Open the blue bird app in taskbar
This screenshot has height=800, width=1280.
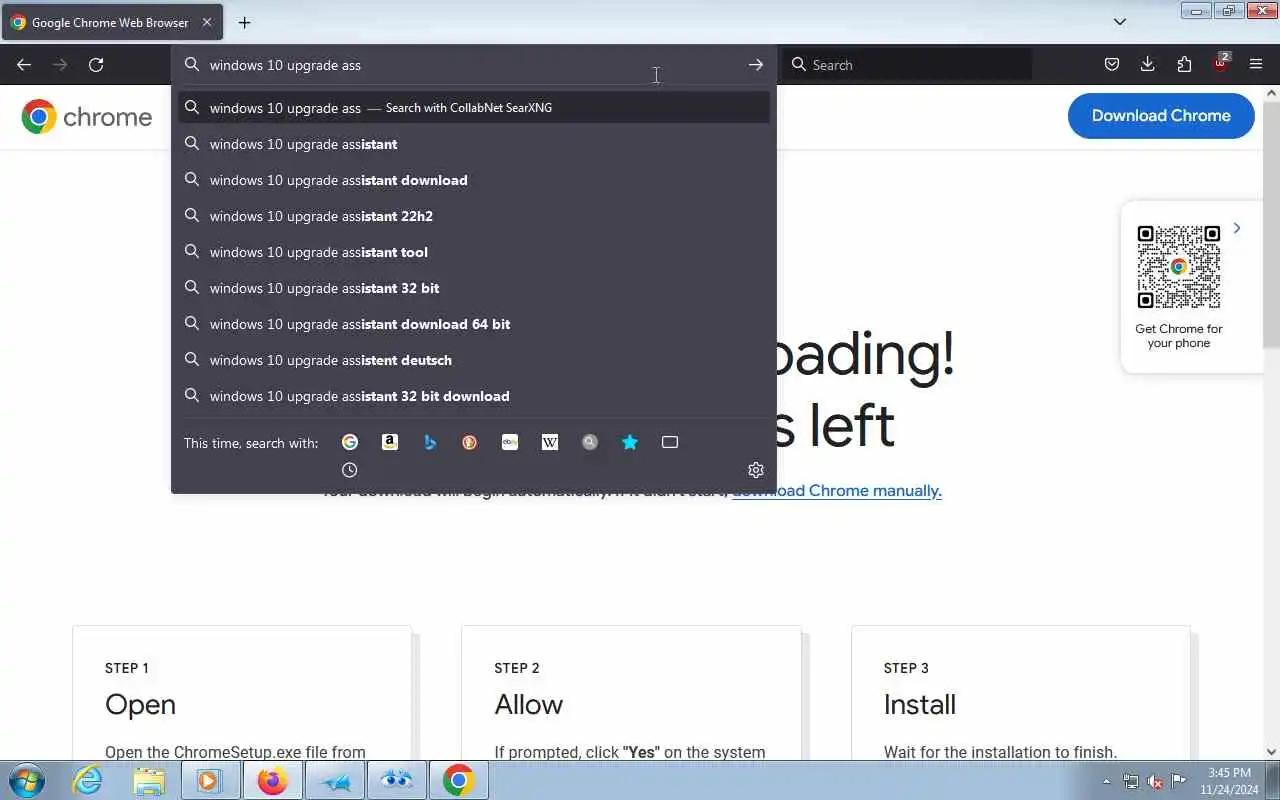point(334,780)
